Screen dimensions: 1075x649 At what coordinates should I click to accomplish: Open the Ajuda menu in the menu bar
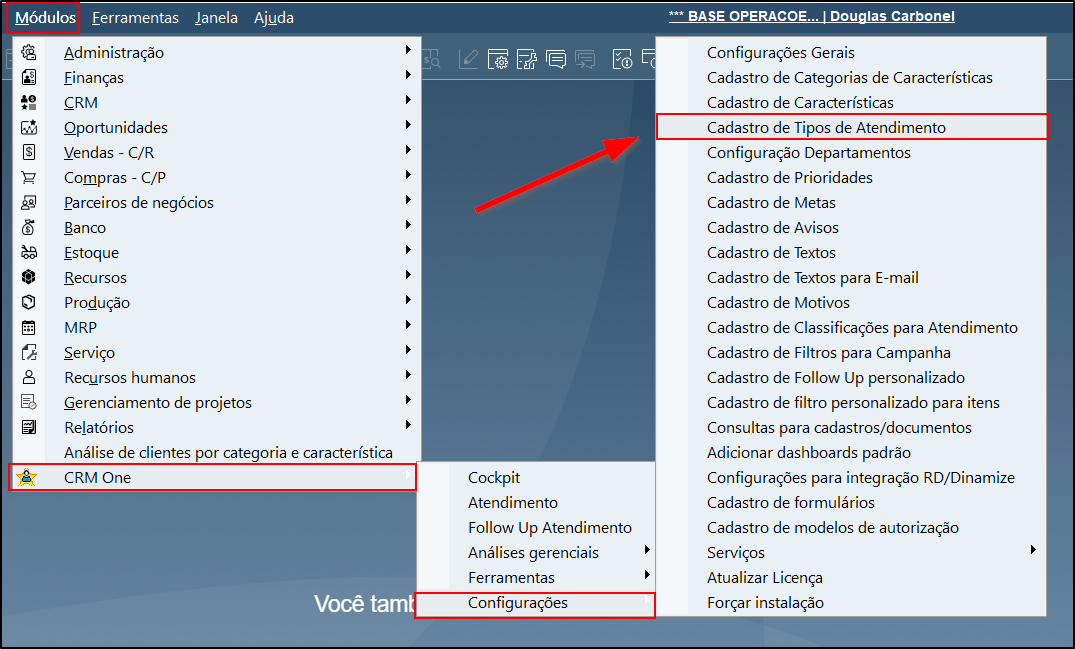point(273,17)
